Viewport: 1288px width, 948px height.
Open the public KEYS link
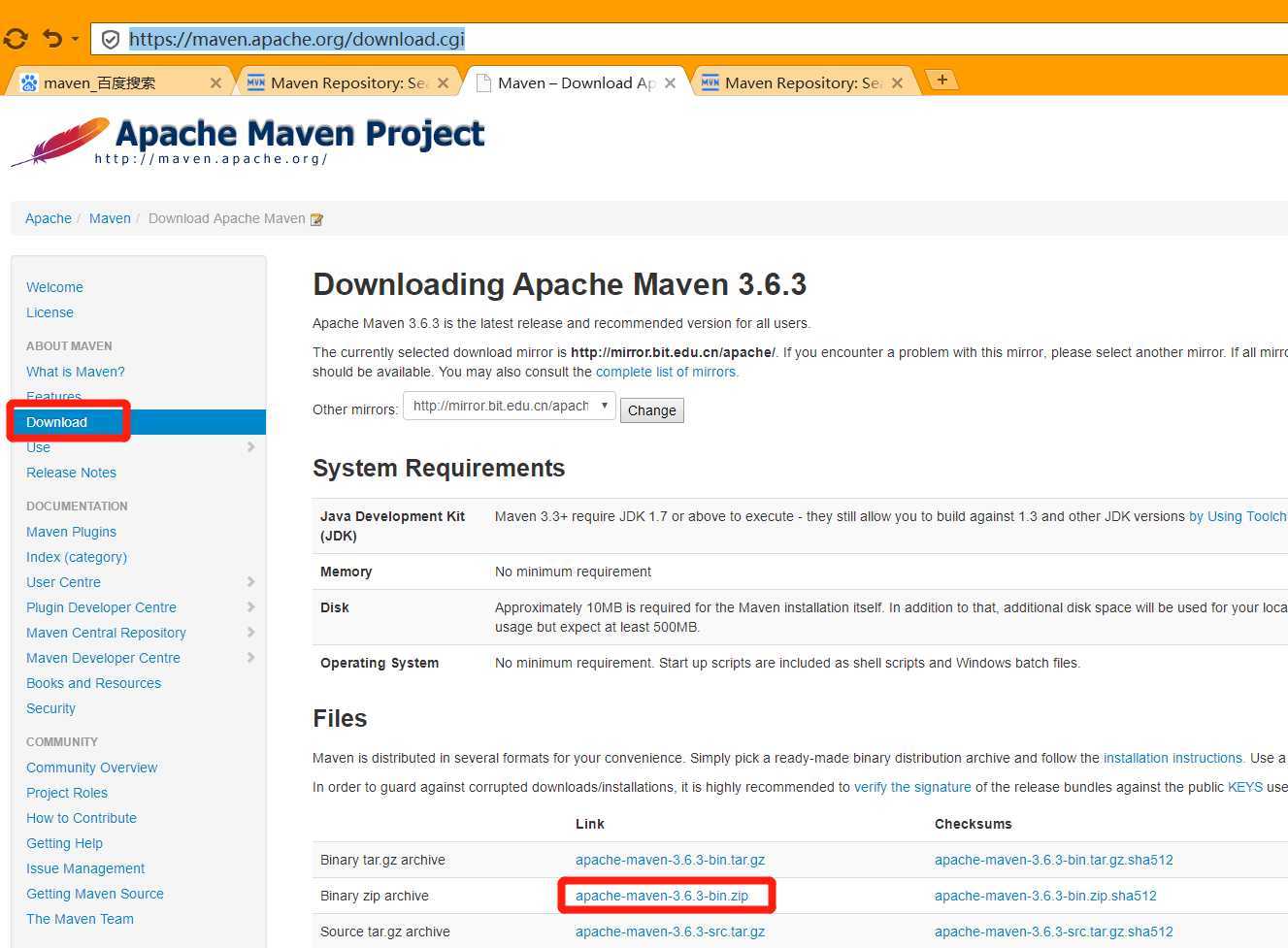[1245, 787]
